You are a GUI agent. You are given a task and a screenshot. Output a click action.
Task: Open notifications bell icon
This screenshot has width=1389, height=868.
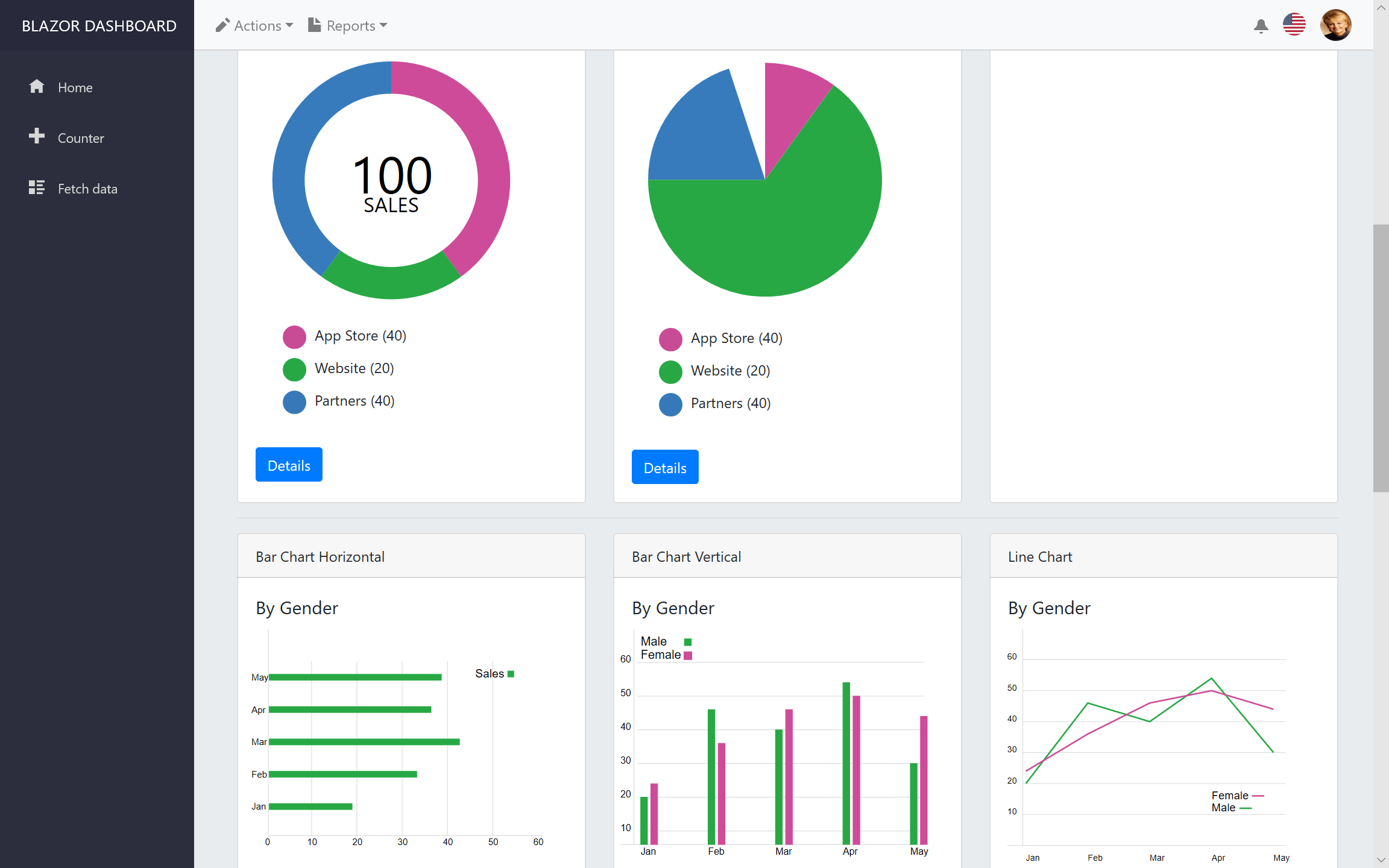coord(1261,26)
